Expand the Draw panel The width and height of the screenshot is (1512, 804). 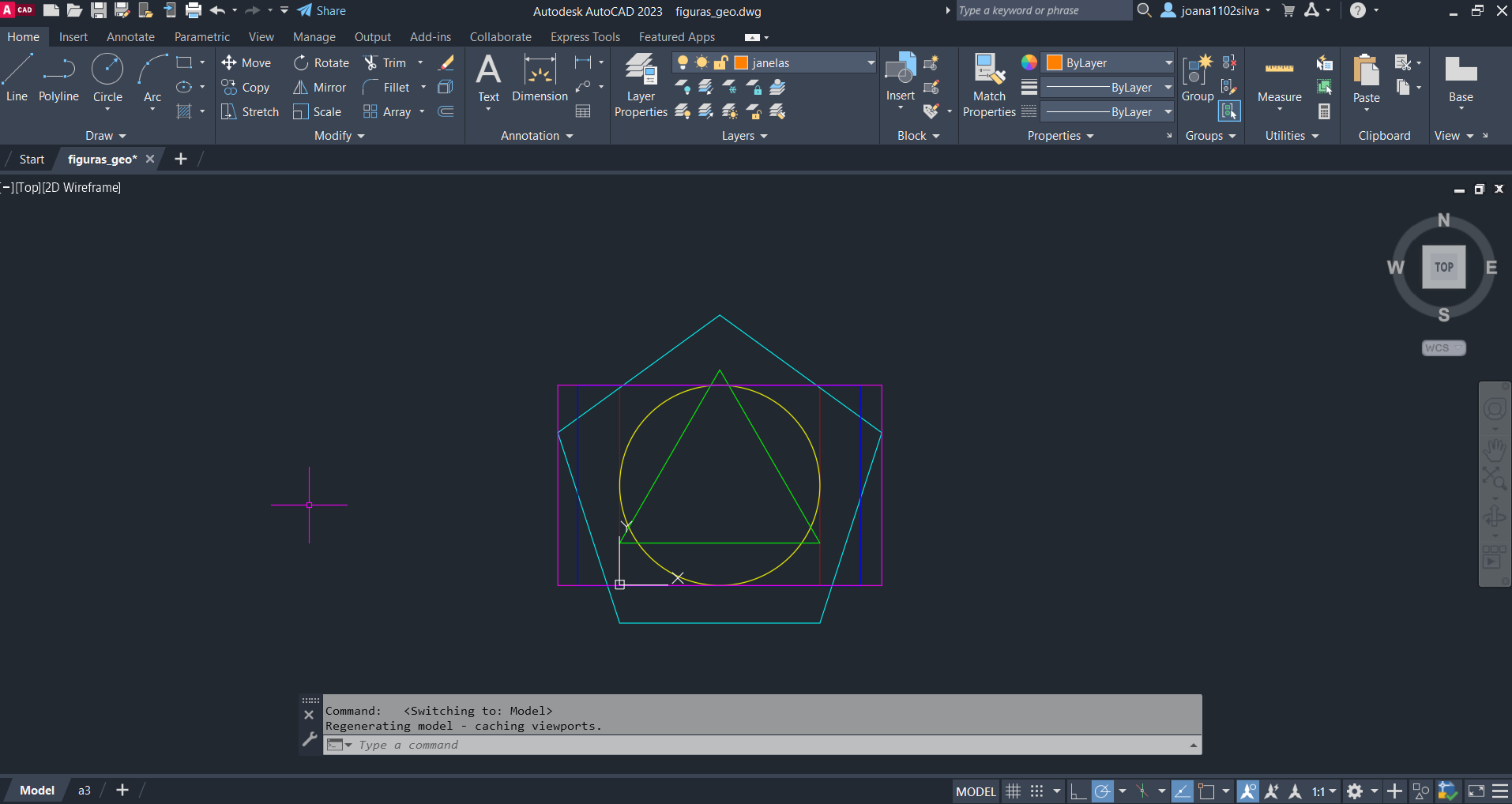pos(106,136)
